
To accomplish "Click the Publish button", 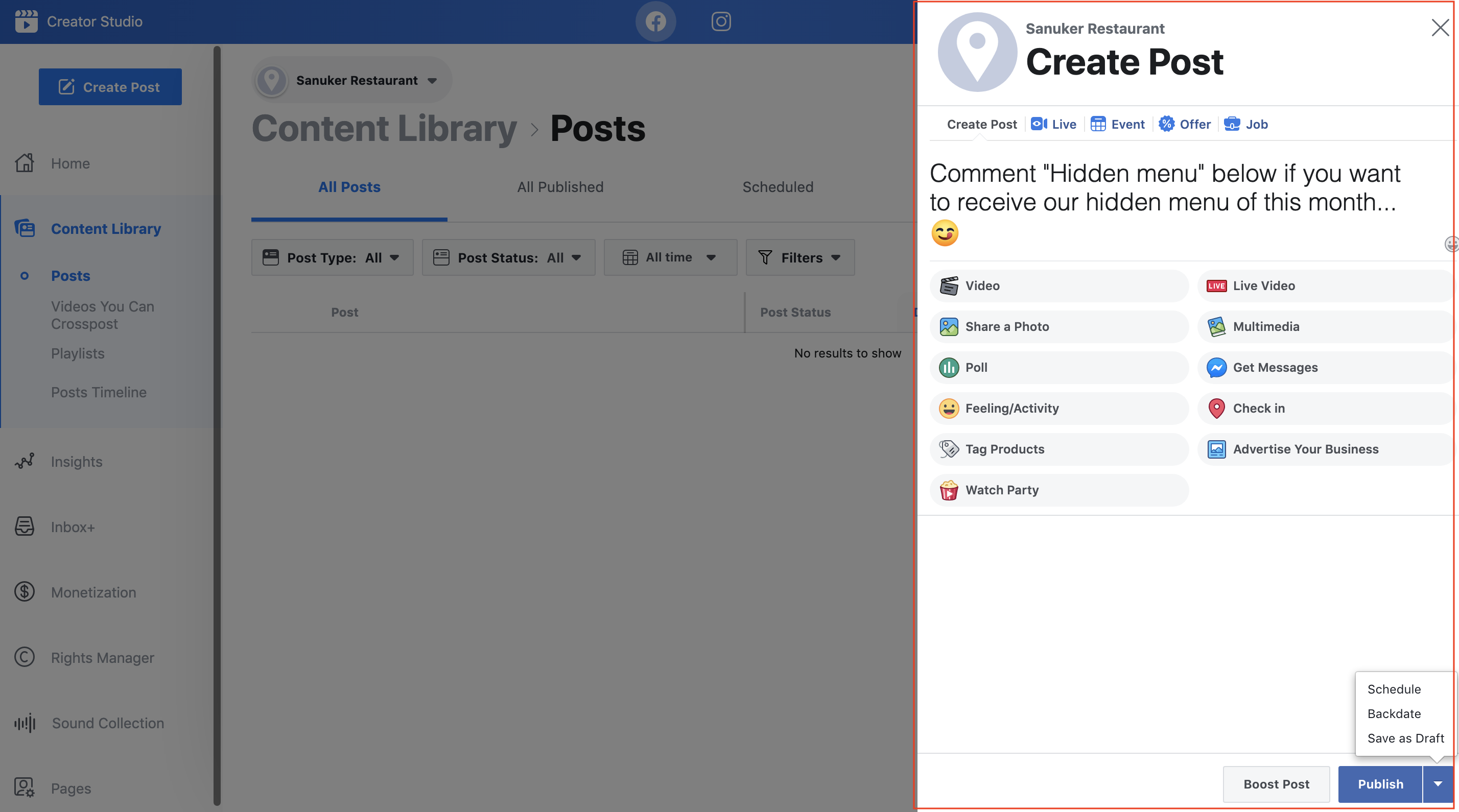I will tap(1380, 783).
